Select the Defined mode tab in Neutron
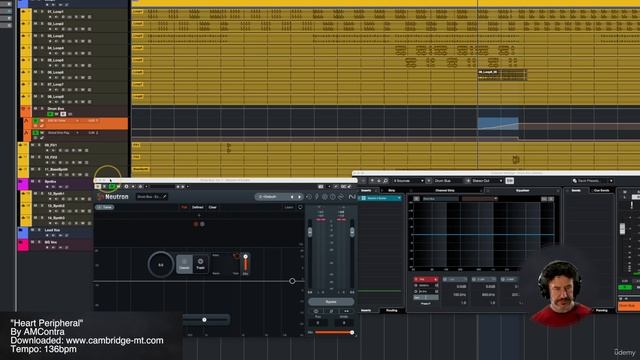The height and width of the screenshot is (360, 640). click(x=198, y=207)
